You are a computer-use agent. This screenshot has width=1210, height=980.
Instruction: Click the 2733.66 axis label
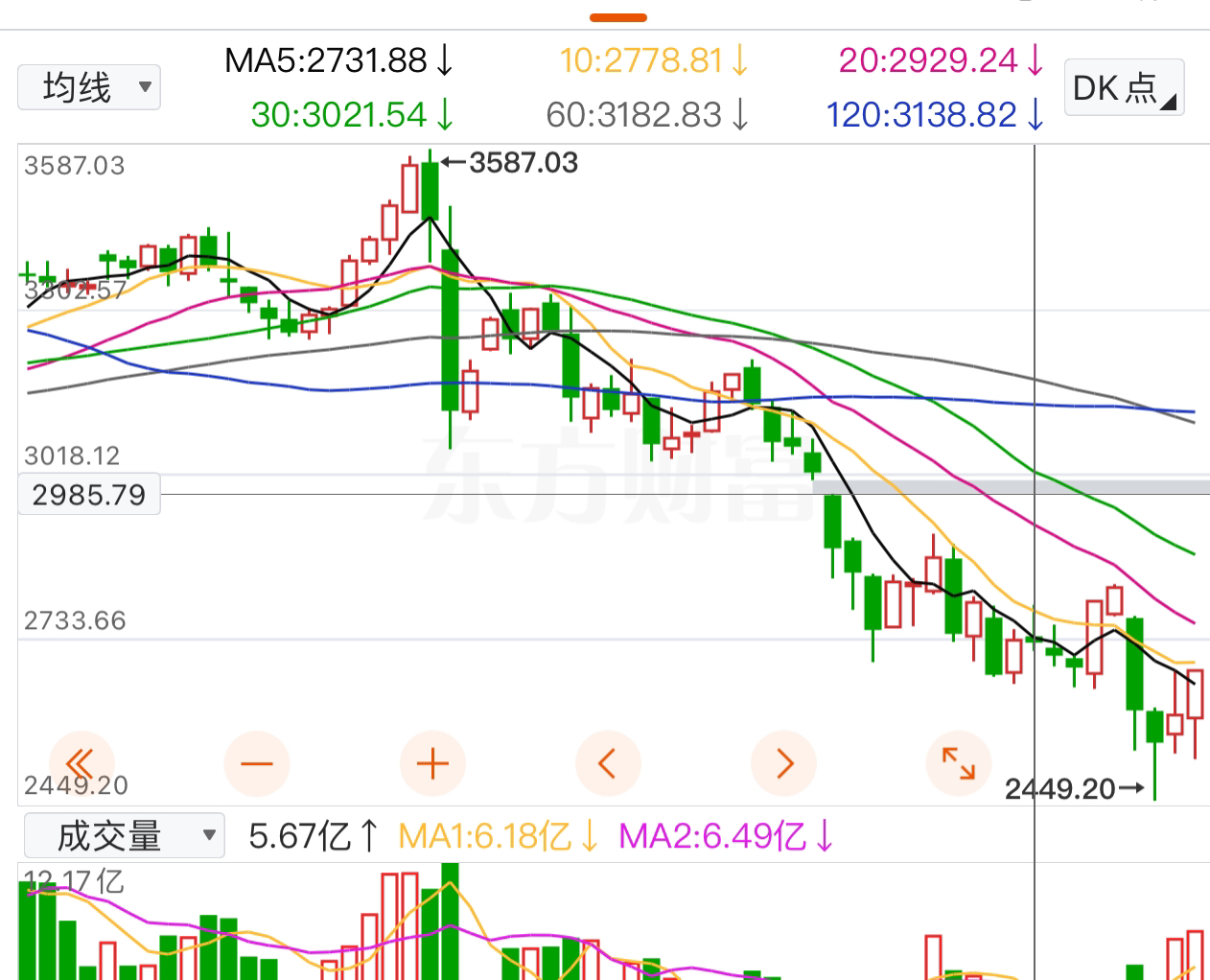75,620
